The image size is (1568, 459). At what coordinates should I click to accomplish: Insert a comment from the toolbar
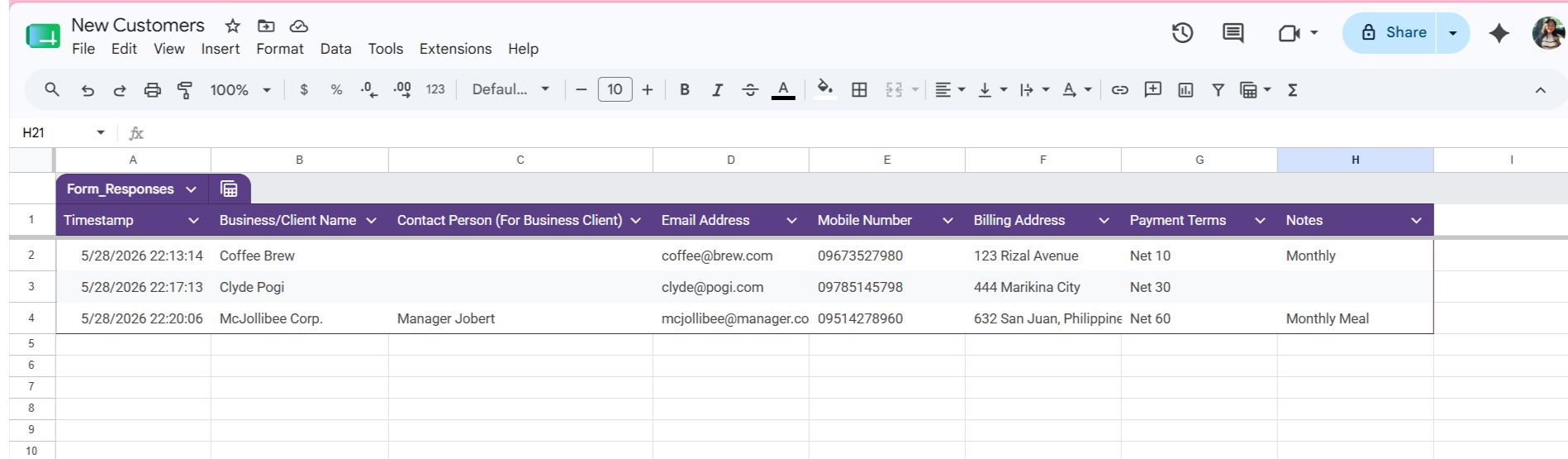click(1152, 89)
